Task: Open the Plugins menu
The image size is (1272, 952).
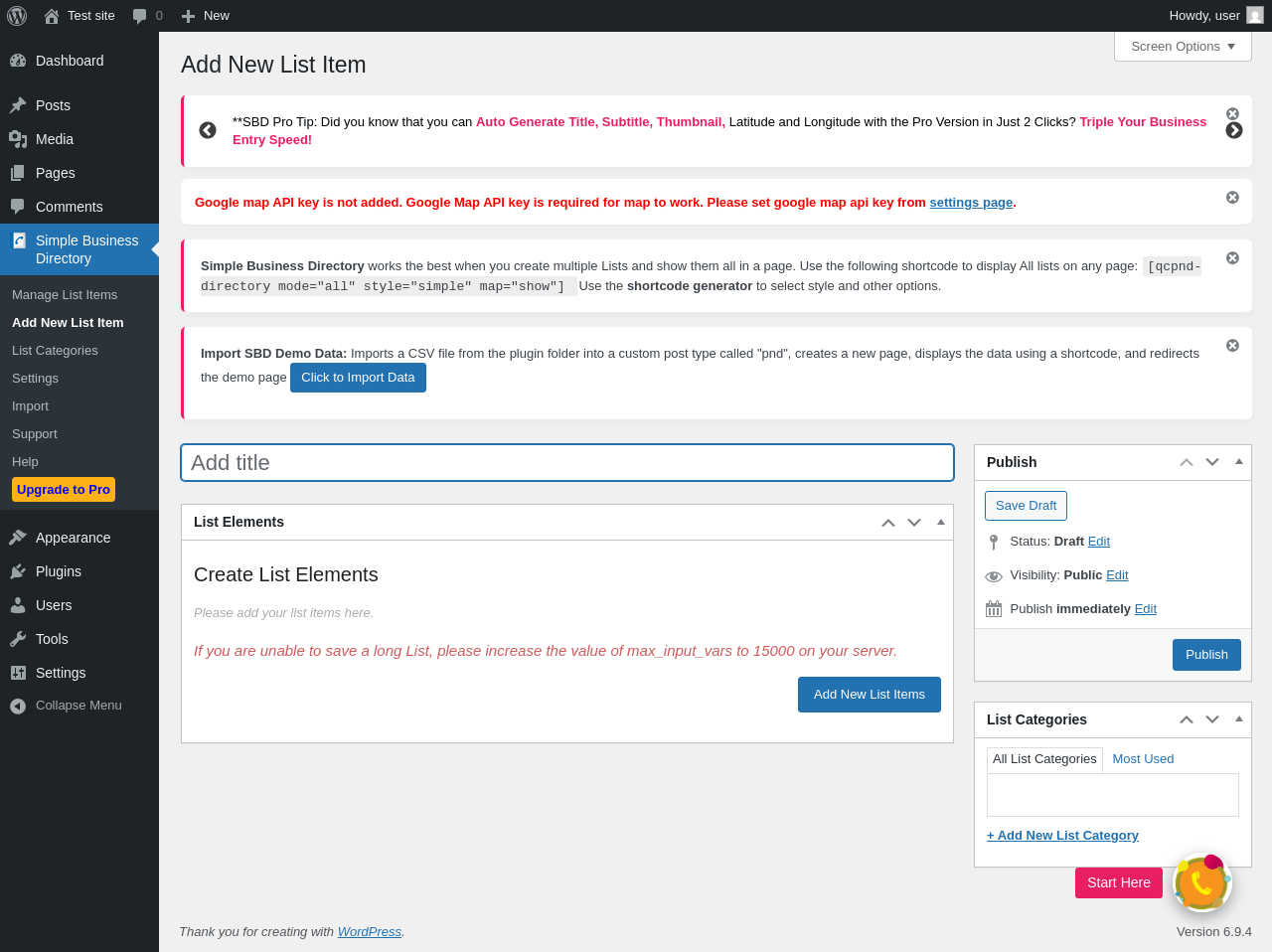Action: pyautogui.click(x=59, y=571)
